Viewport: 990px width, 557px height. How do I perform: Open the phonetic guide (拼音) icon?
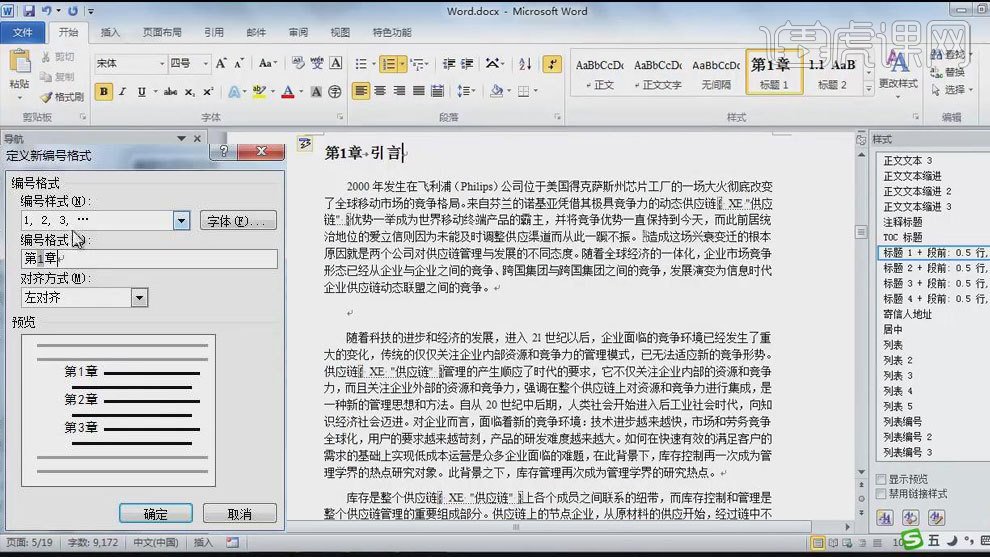(316, 63)
